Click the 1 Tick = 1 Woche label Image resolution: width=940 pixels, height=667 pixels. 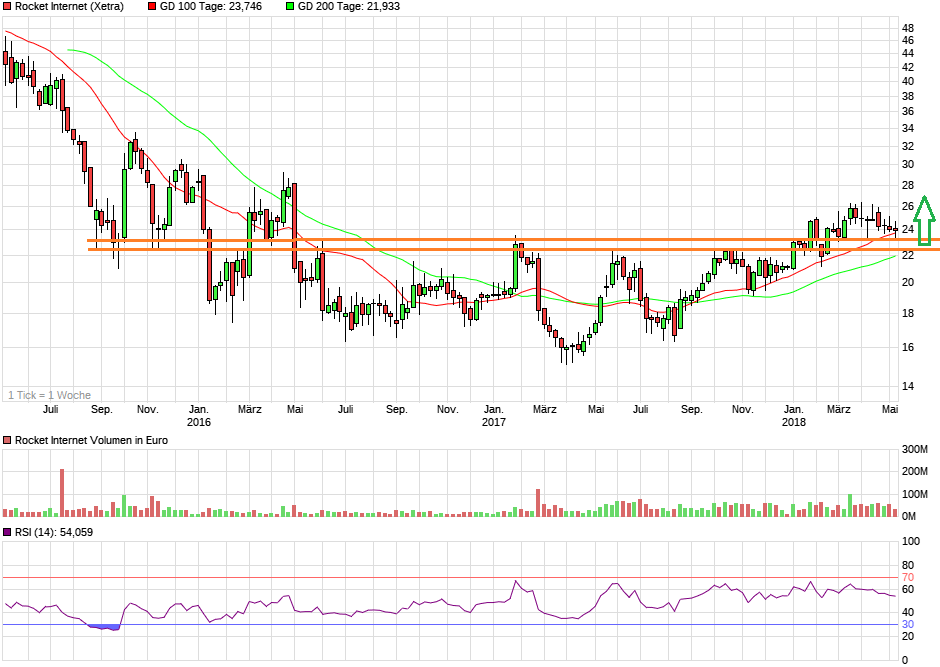click(50, 394)
